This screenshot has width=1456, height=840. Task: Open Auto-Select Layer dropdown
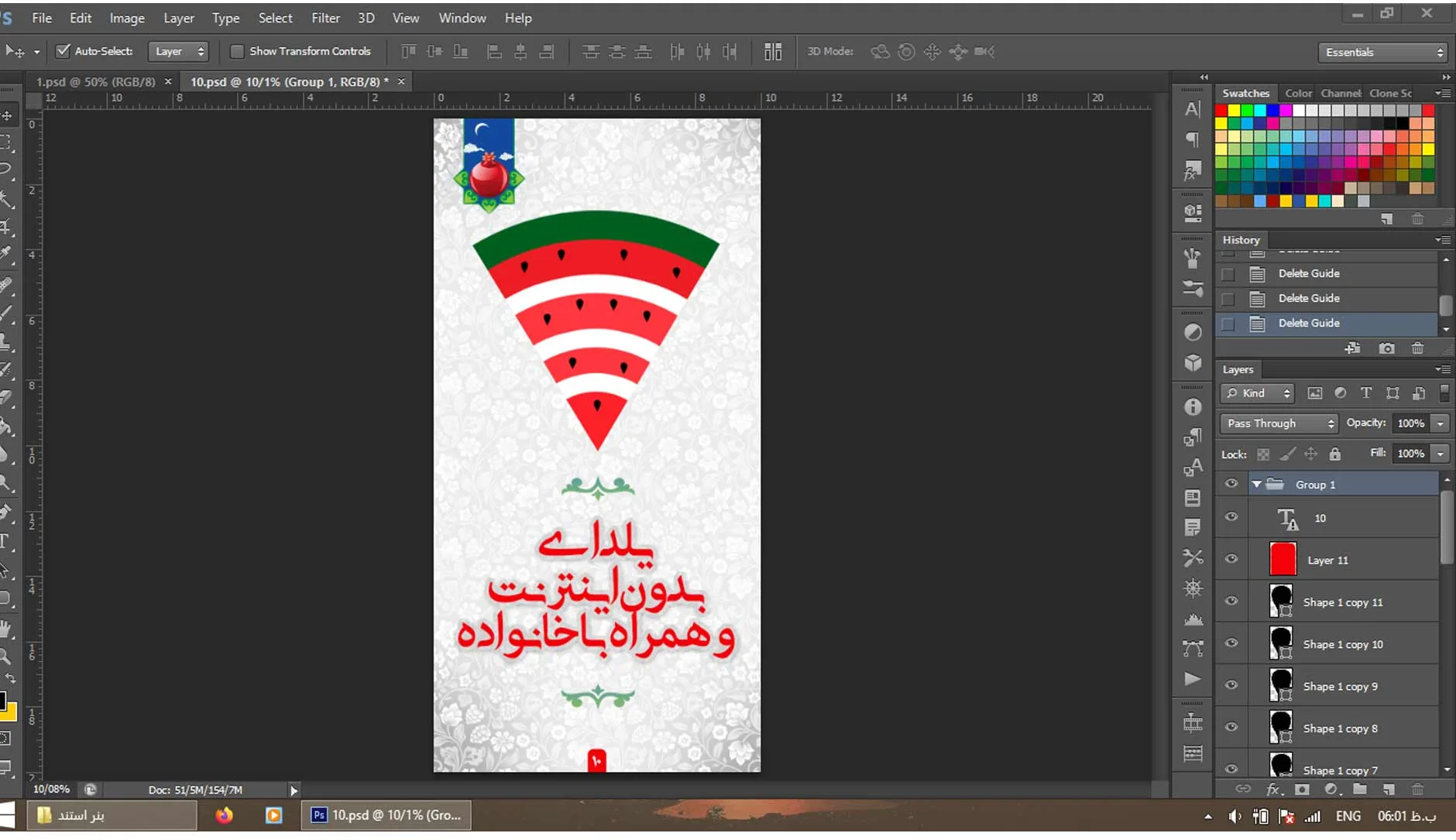178,51
